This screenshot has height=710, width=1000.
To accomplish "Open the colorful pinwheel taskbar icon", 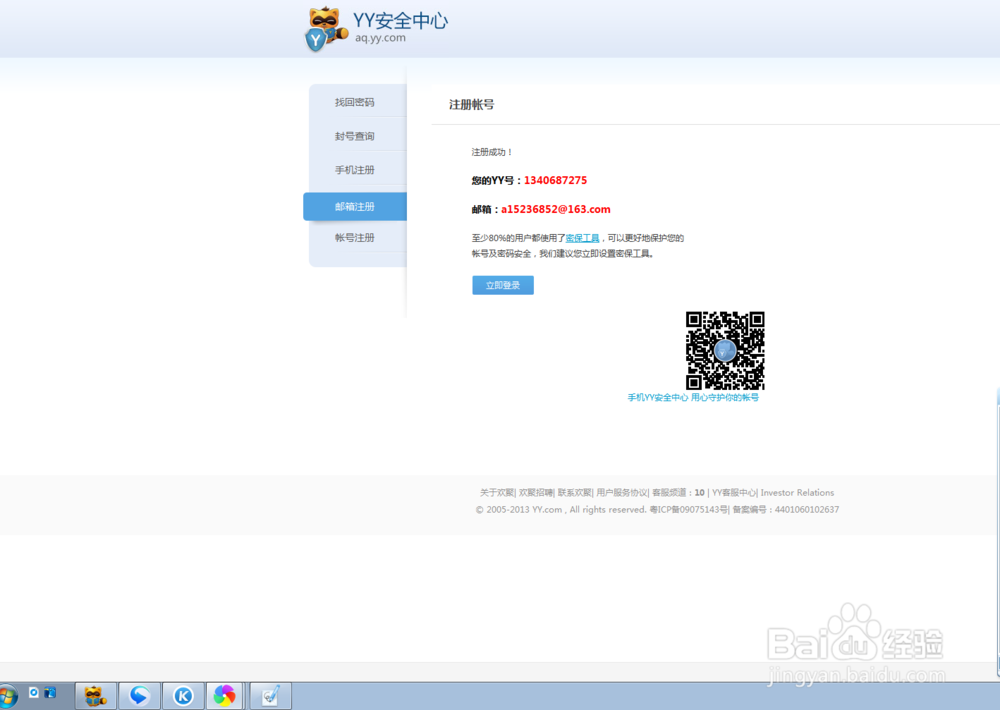I will coord(224,695).
